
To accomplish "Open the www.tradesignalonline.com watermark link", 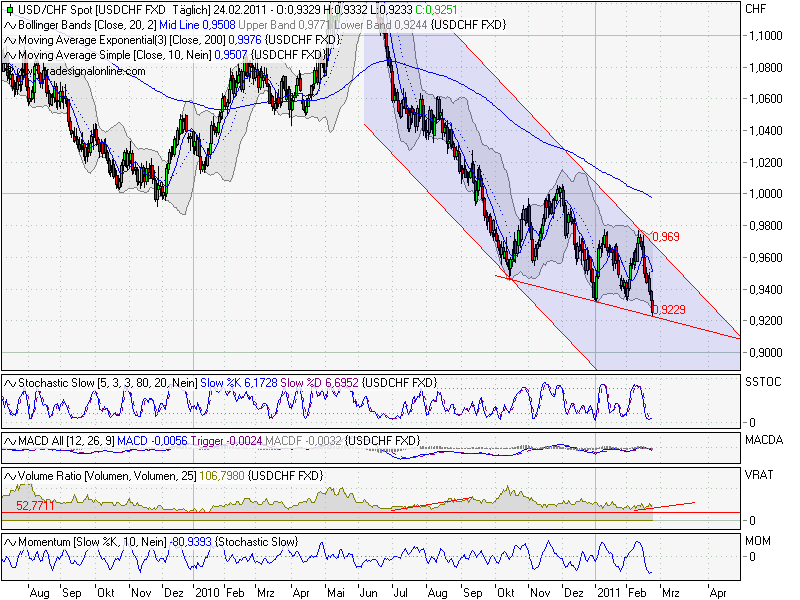I will click(x=75, y=71).
